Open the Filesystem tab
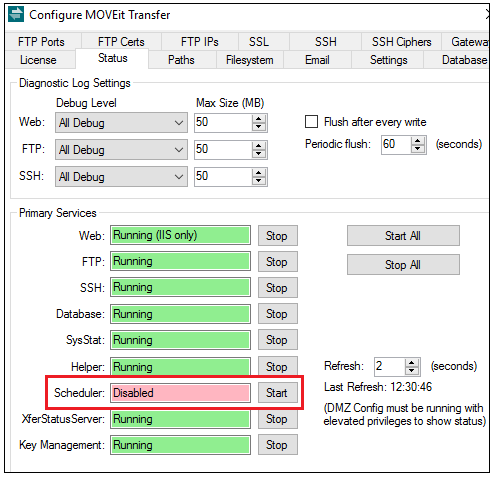Viewport: 495px width, 477px height. tap(250, 60)
